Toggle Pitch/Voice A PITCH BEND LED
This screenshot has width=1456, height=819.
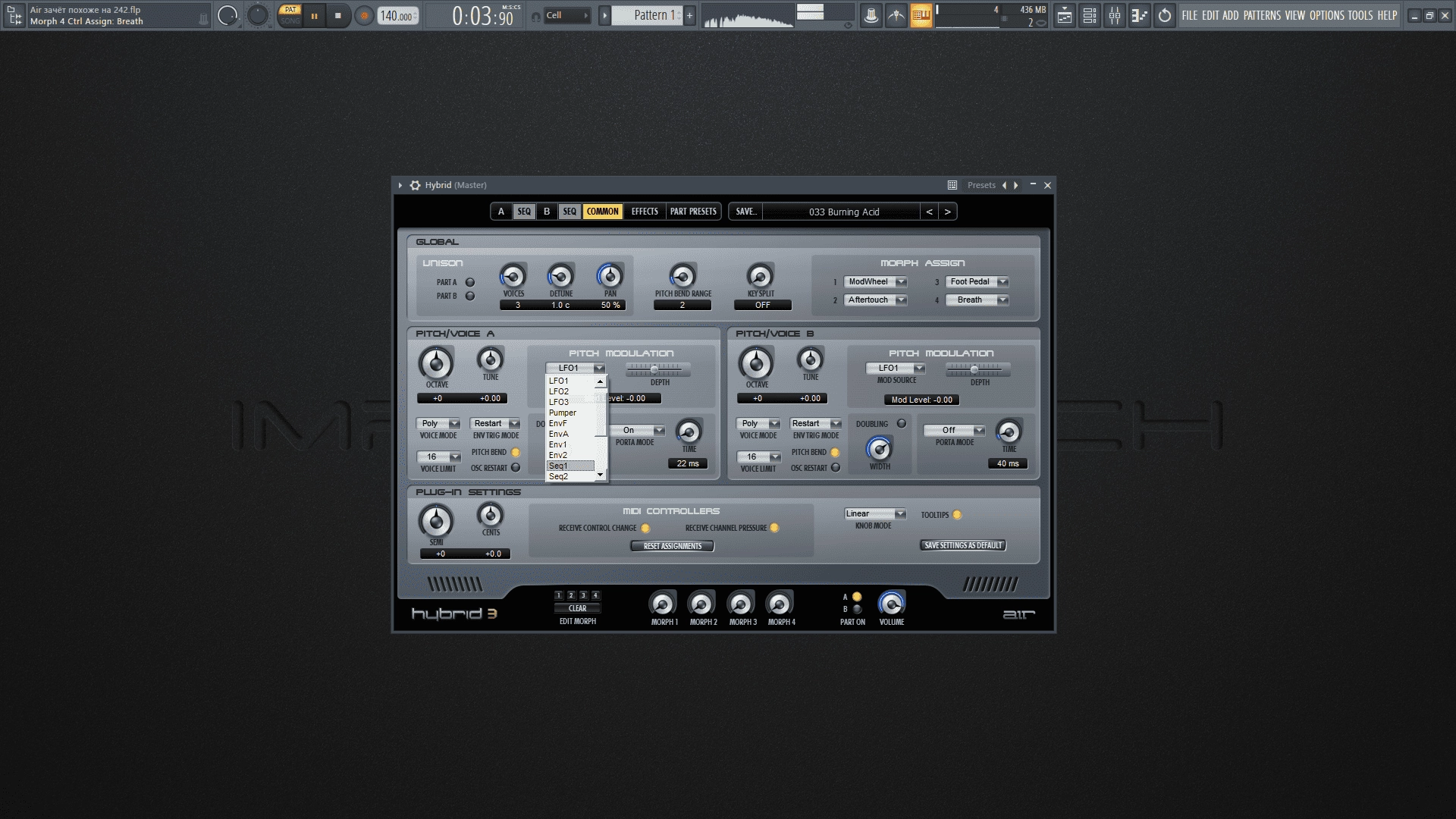(516, 452)
